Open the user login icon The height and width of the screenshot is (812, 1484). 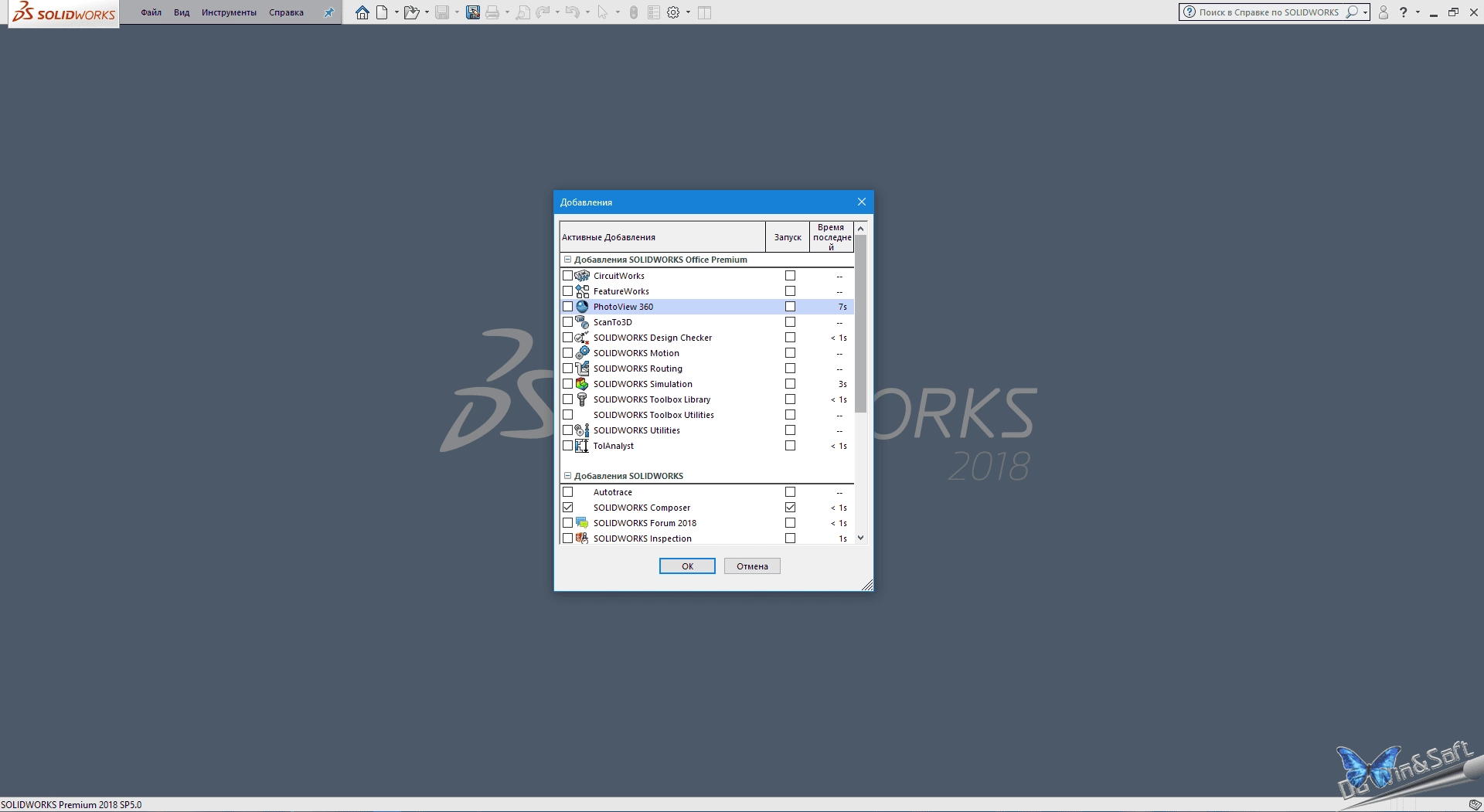(x=1384, y=12)
